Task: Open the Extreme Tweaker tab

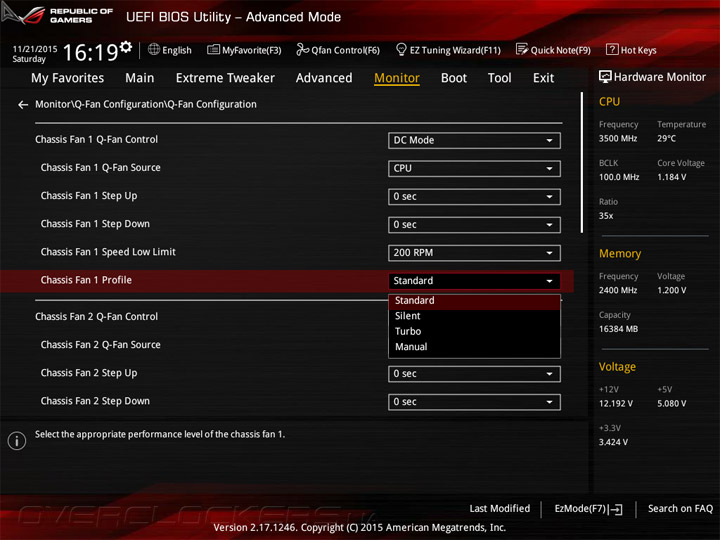Action: 225,78
